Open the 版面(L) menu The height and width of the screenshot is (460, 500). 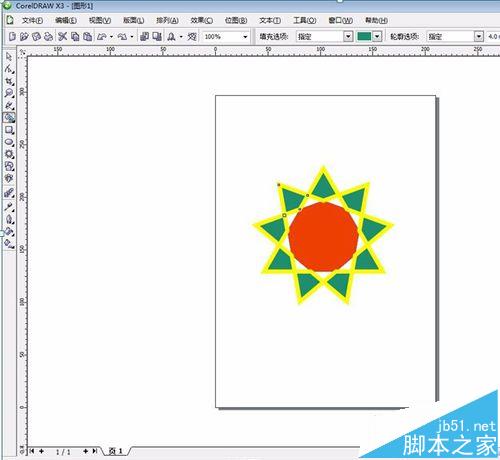134,20
